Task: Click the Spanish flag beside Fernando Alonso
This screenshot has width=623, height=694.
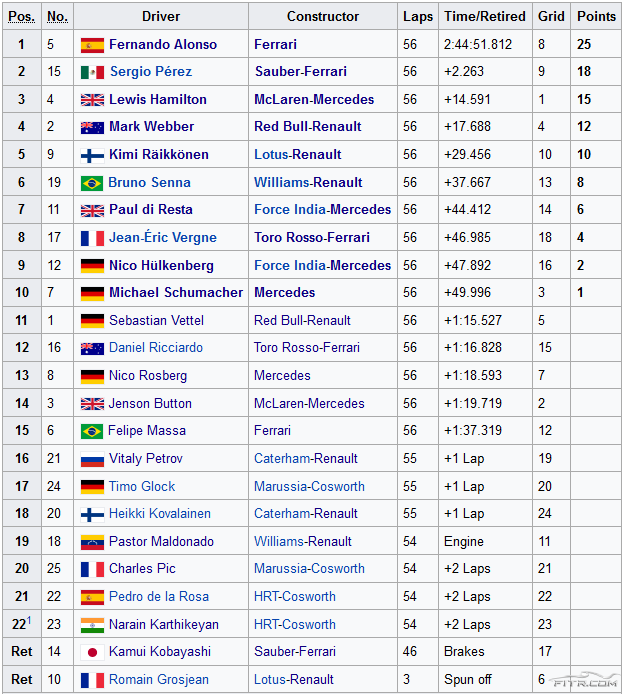Action: tap(92, 45)
